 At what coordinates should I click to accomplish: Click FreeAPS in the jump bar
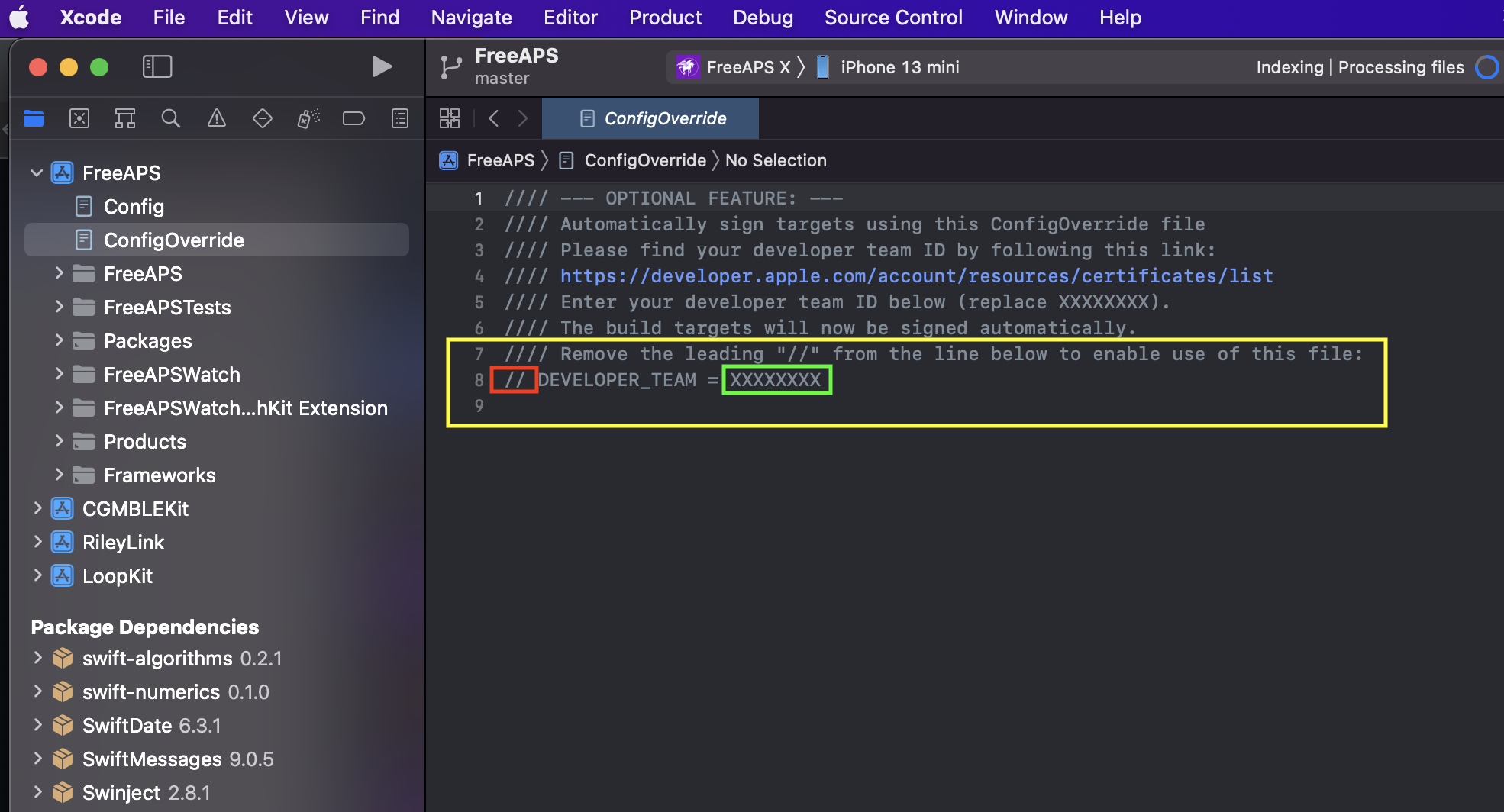[500, 160]
